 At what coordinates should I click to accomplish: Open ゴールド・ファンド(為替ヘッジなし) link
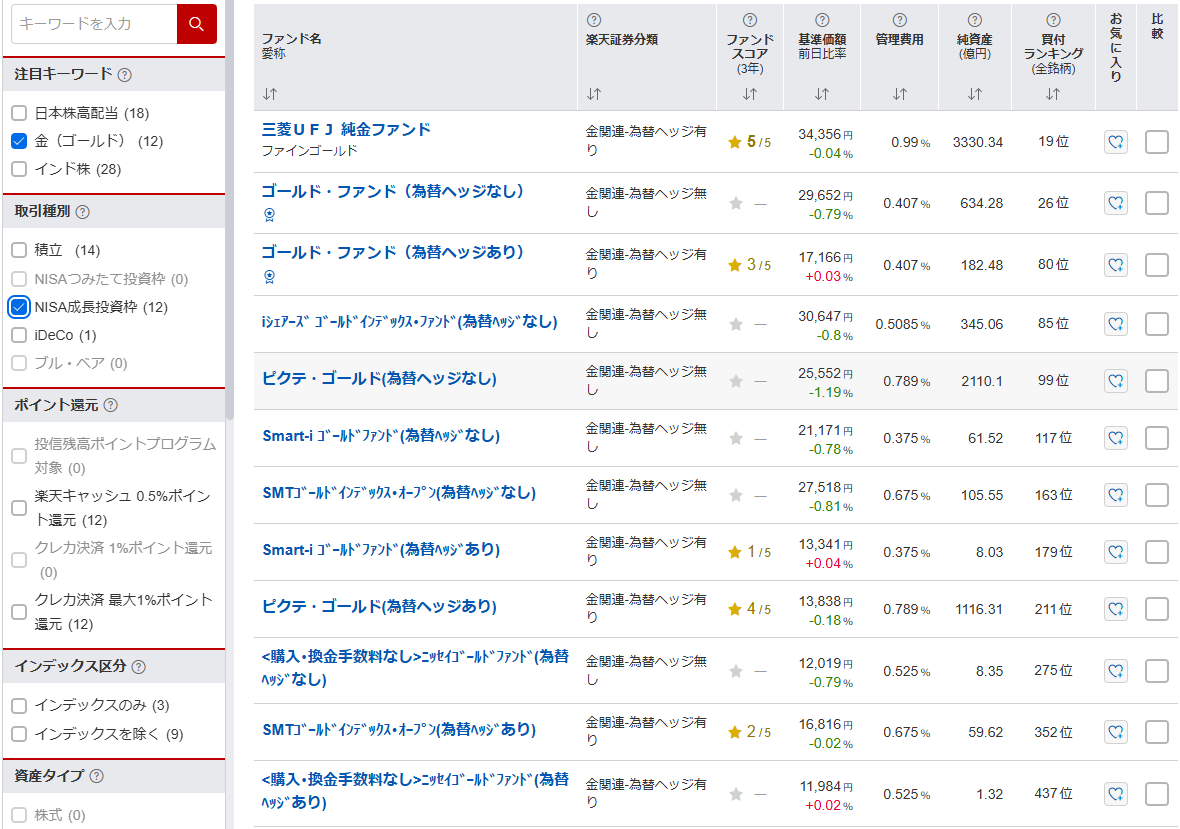pos(393,191)
